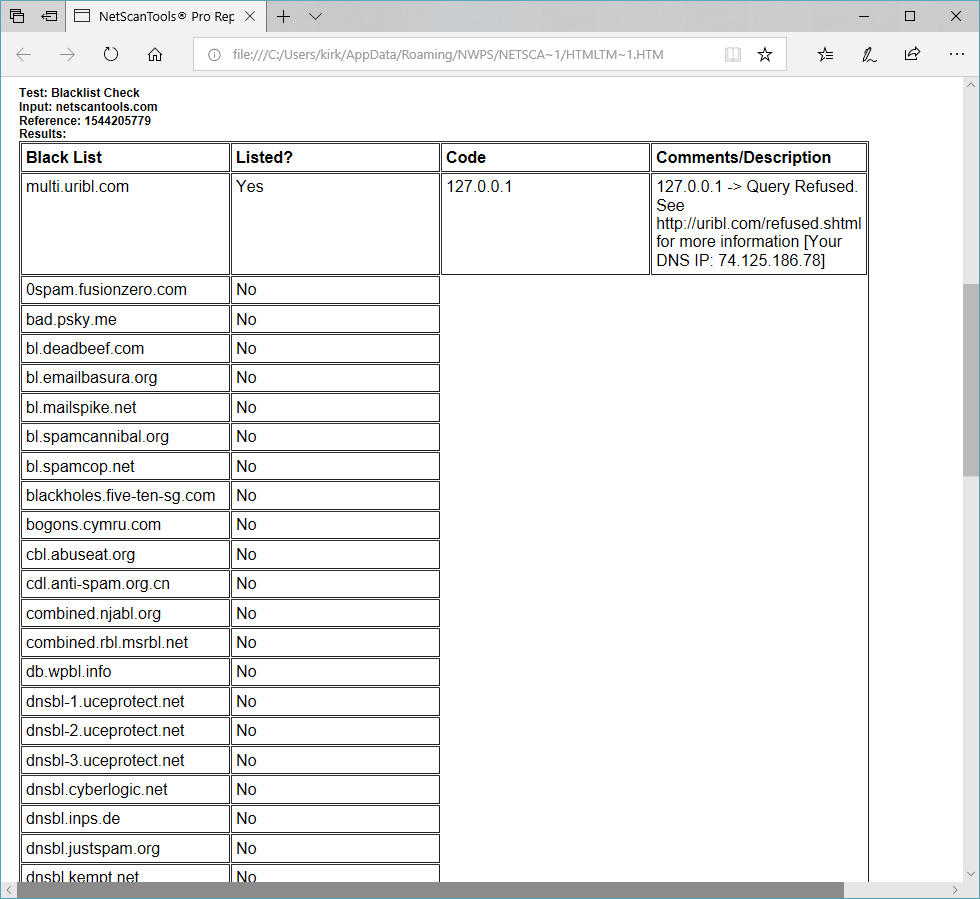Add notes with the pen icon

click(869, 54)
